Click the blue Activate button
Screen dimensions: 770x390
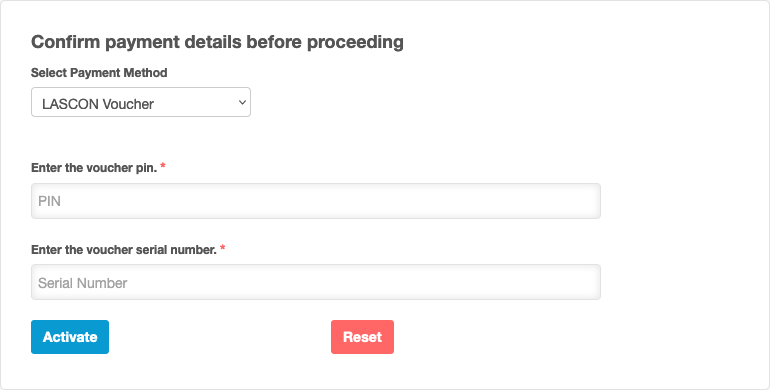[x=70, y=337]
